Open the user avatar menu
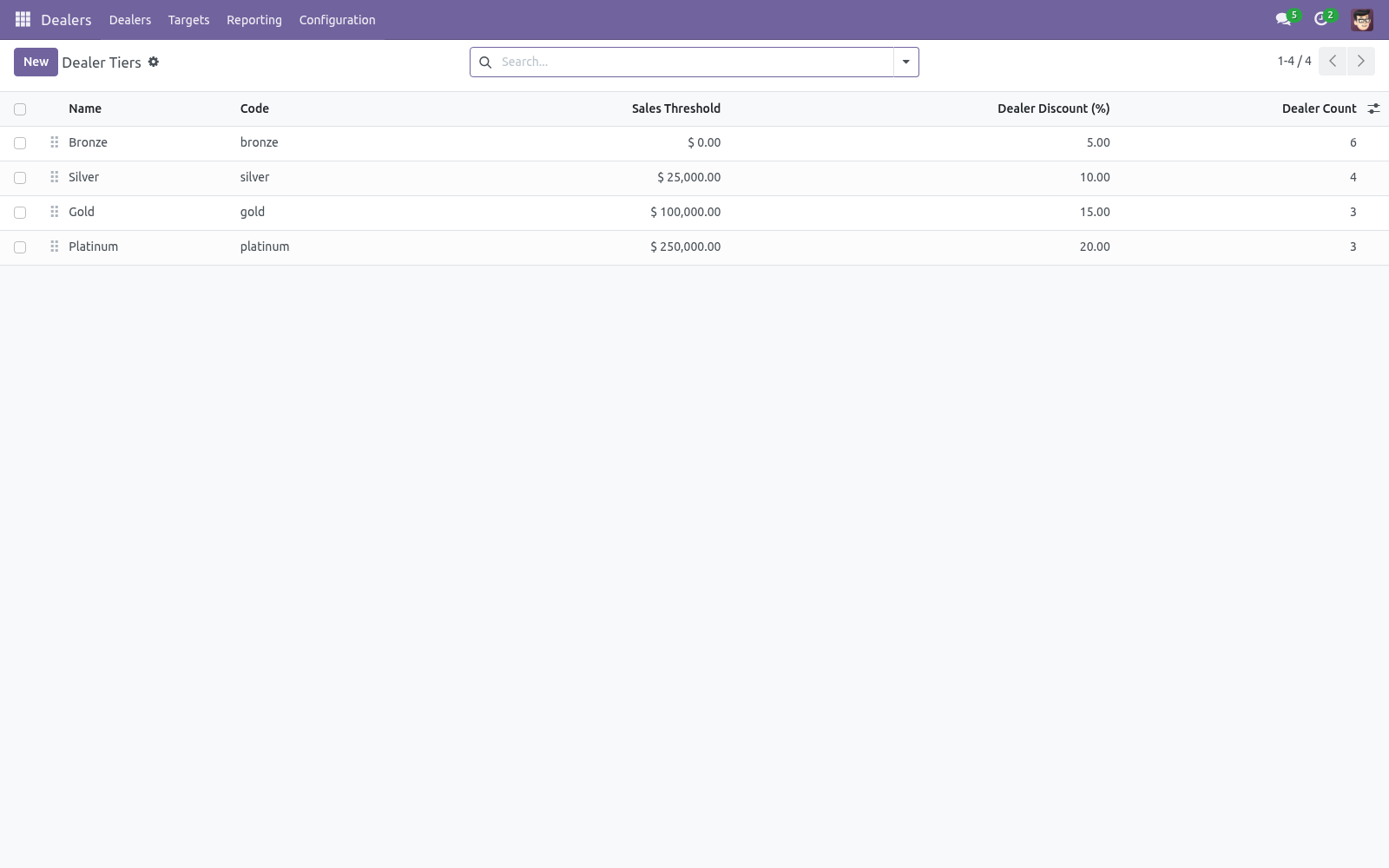This screenshot has height=868, width=1389. tap(1362, 19)
